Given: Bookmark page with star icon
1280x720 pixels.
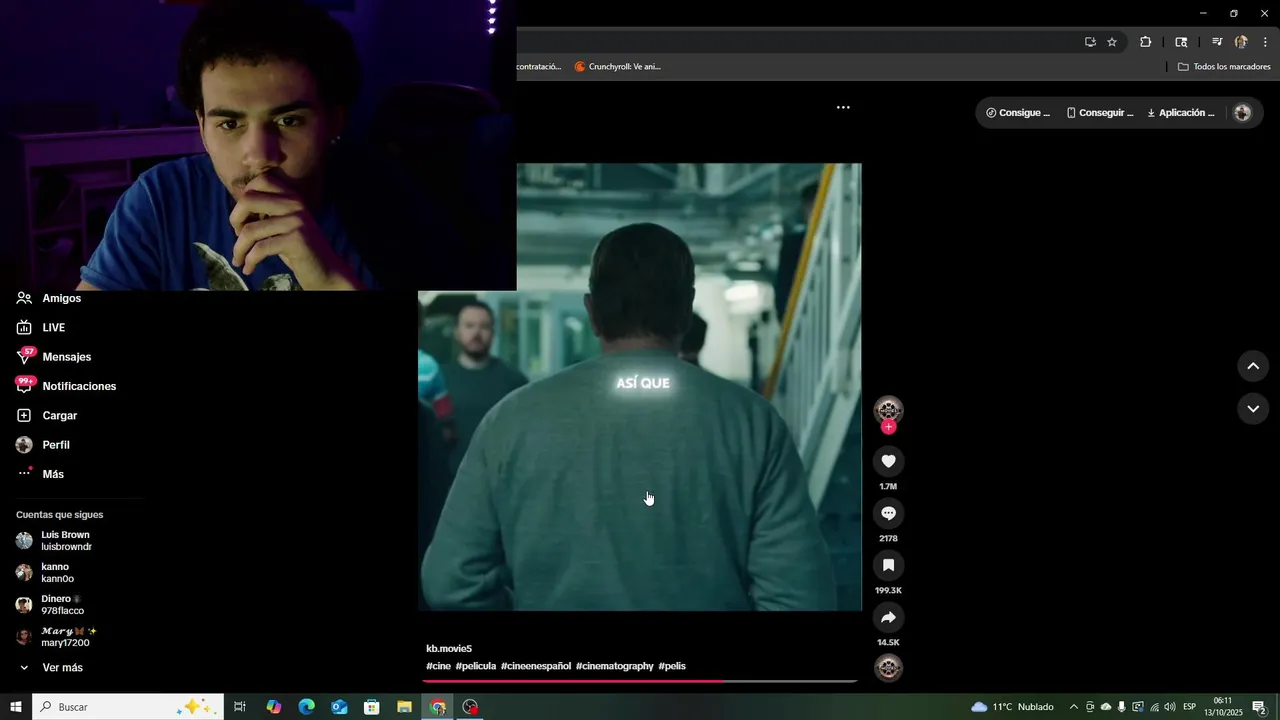Looking at the screenshot, I should pyautogui.click(x=1112, y=42).
